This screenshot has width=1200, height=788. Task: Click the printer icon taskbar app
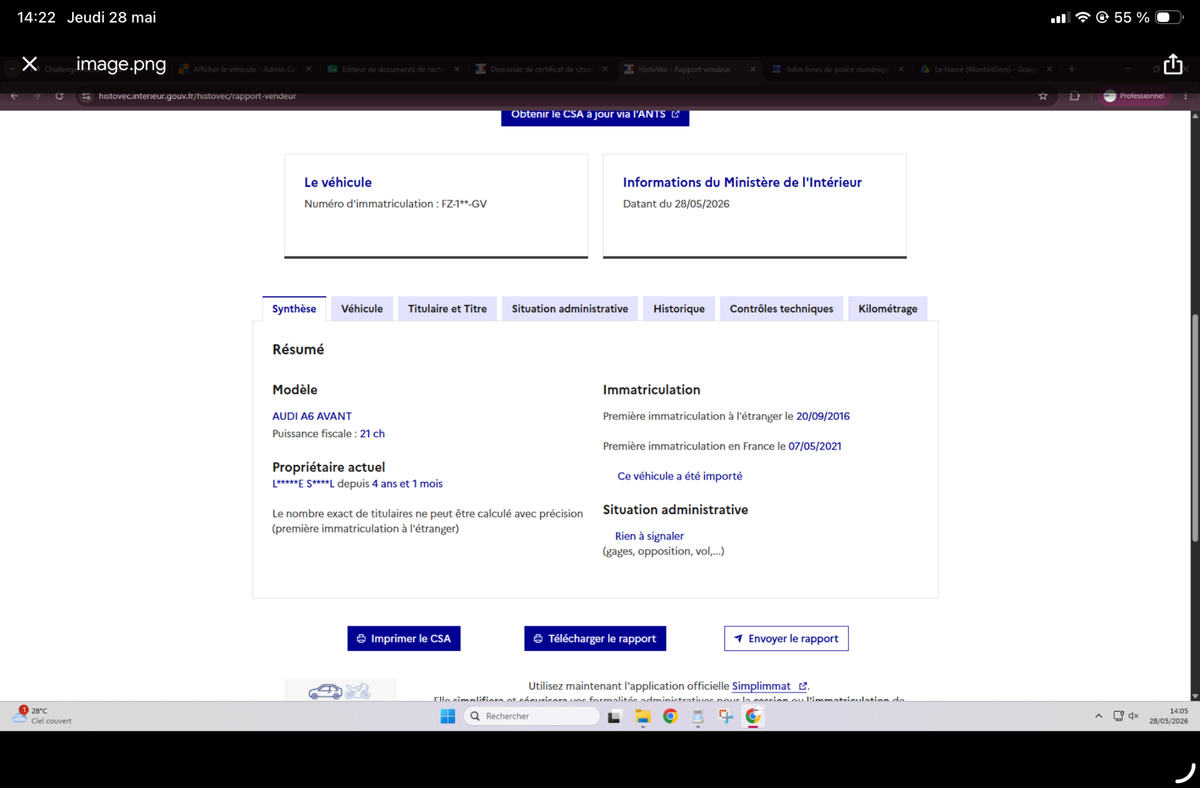[x=698, y=716]
